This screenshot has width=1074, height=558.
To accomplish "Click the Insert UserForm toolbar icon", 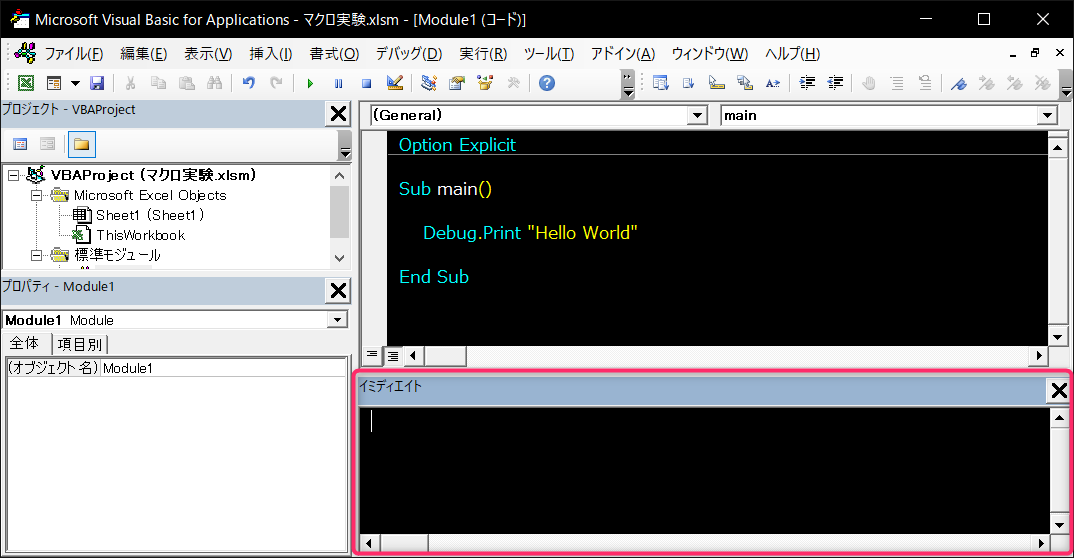I will click(53, 84).
